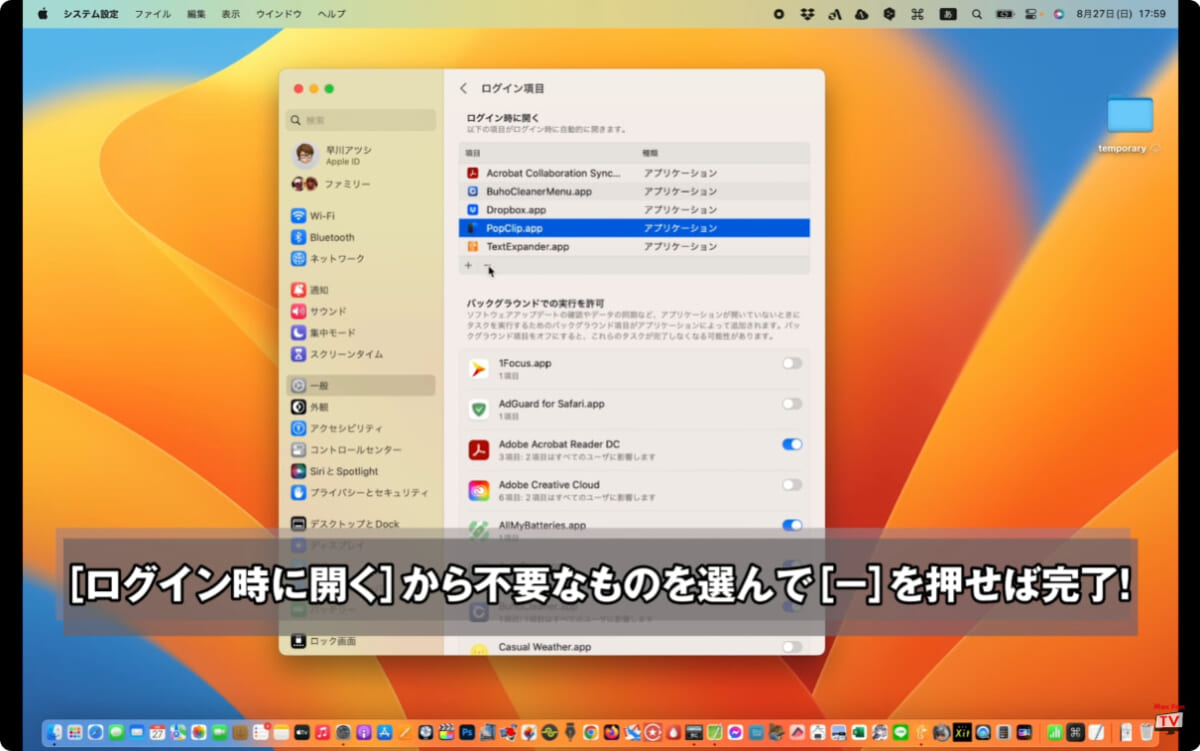Click the minus button to remove login item
1200x751 pixels.
click(487, 265)
